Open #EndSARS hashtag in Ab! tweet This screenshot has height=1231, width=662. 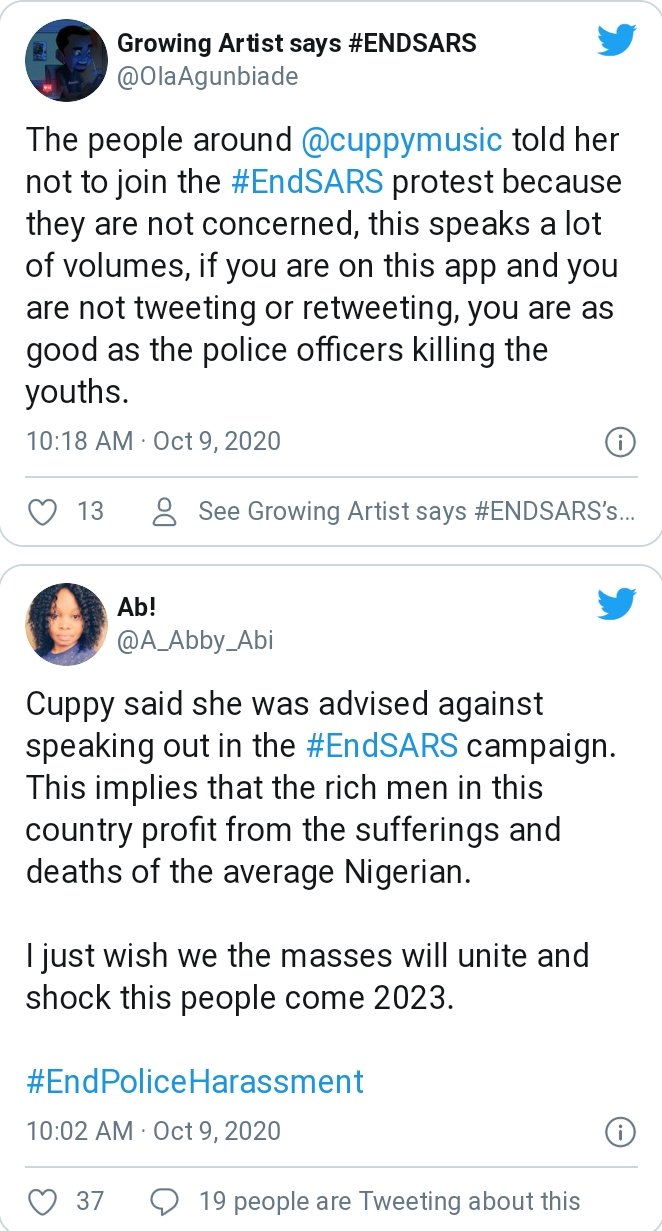click(379, 746)
